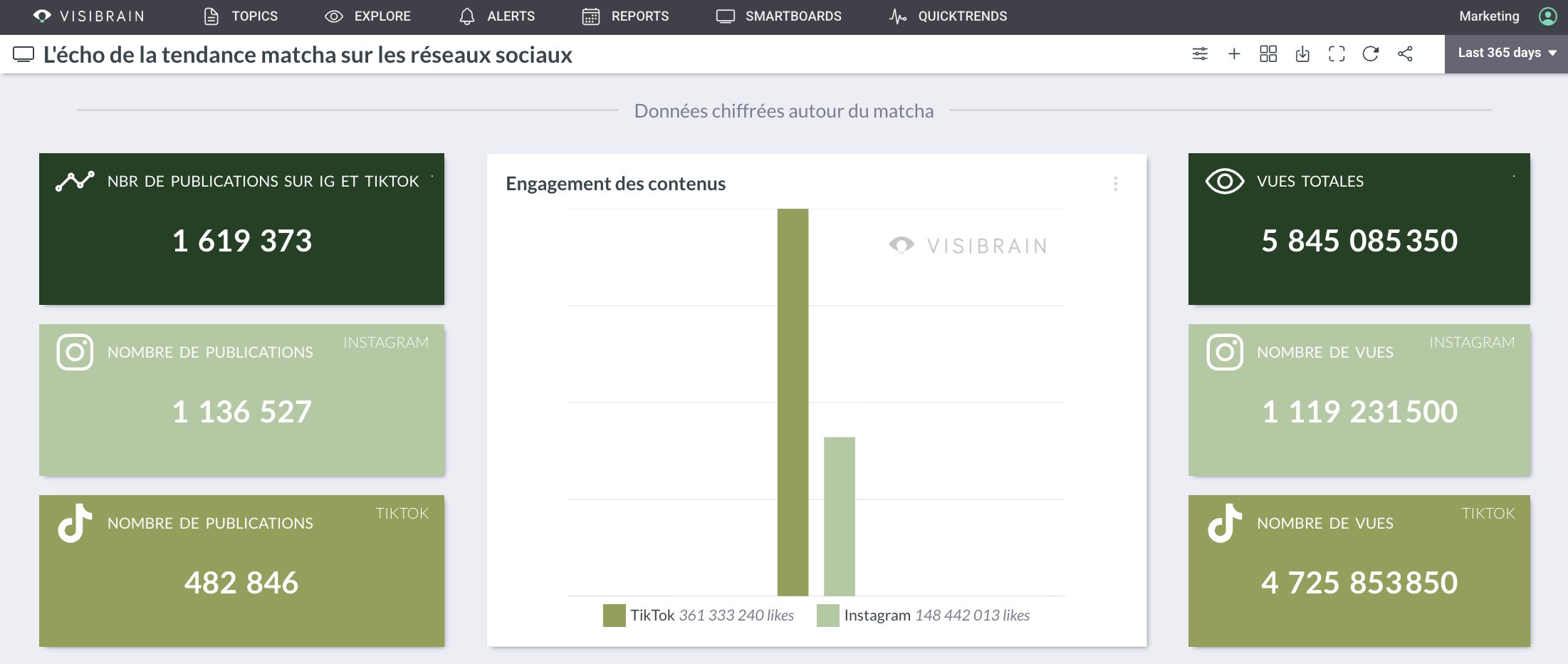This screenshot has width=1568, height=664.
Task: Toggle the TikTok legend swatch
Action: [x=614, y=616]
